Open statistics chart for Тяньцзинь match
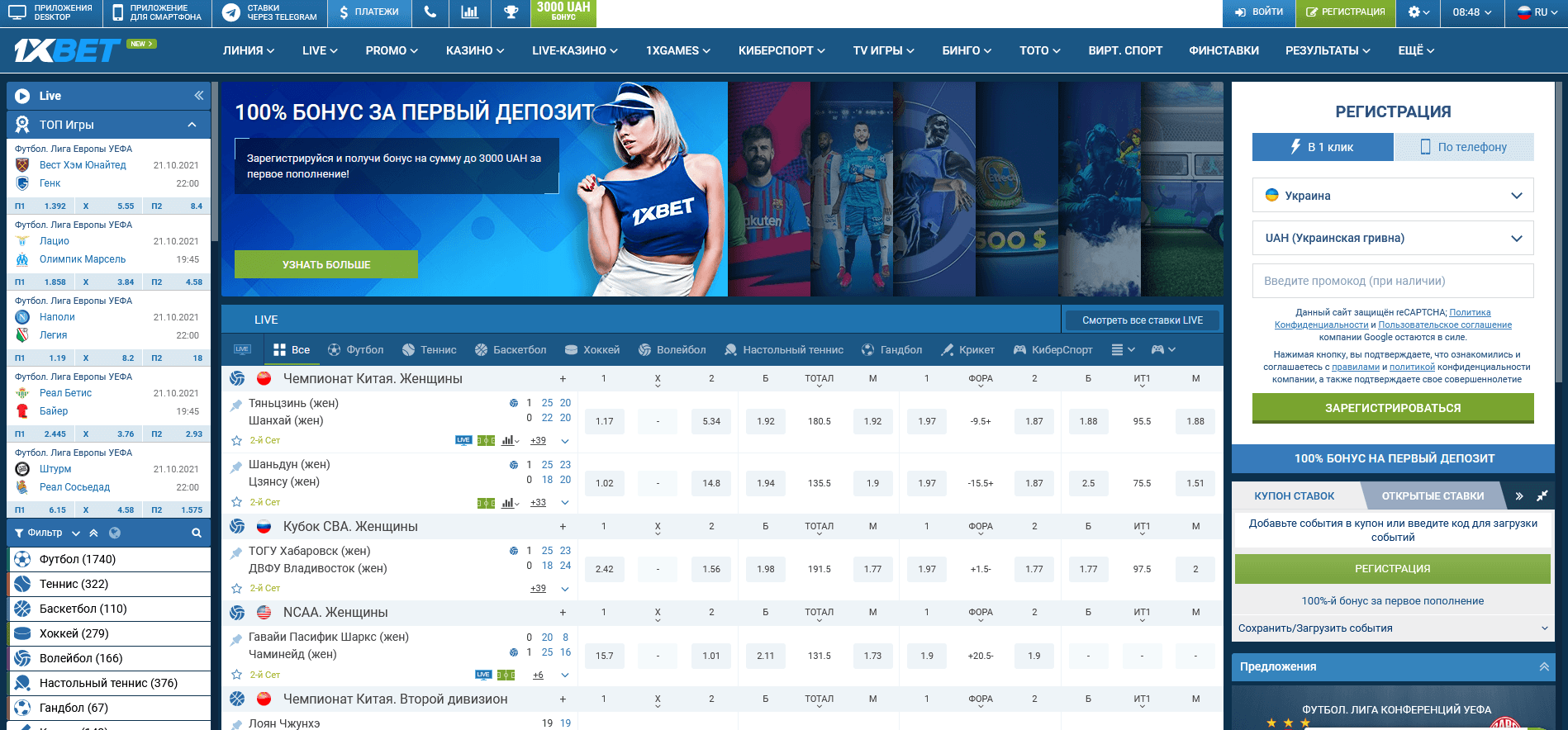This screenshot has width=1568, height=730. click(510, 440)
